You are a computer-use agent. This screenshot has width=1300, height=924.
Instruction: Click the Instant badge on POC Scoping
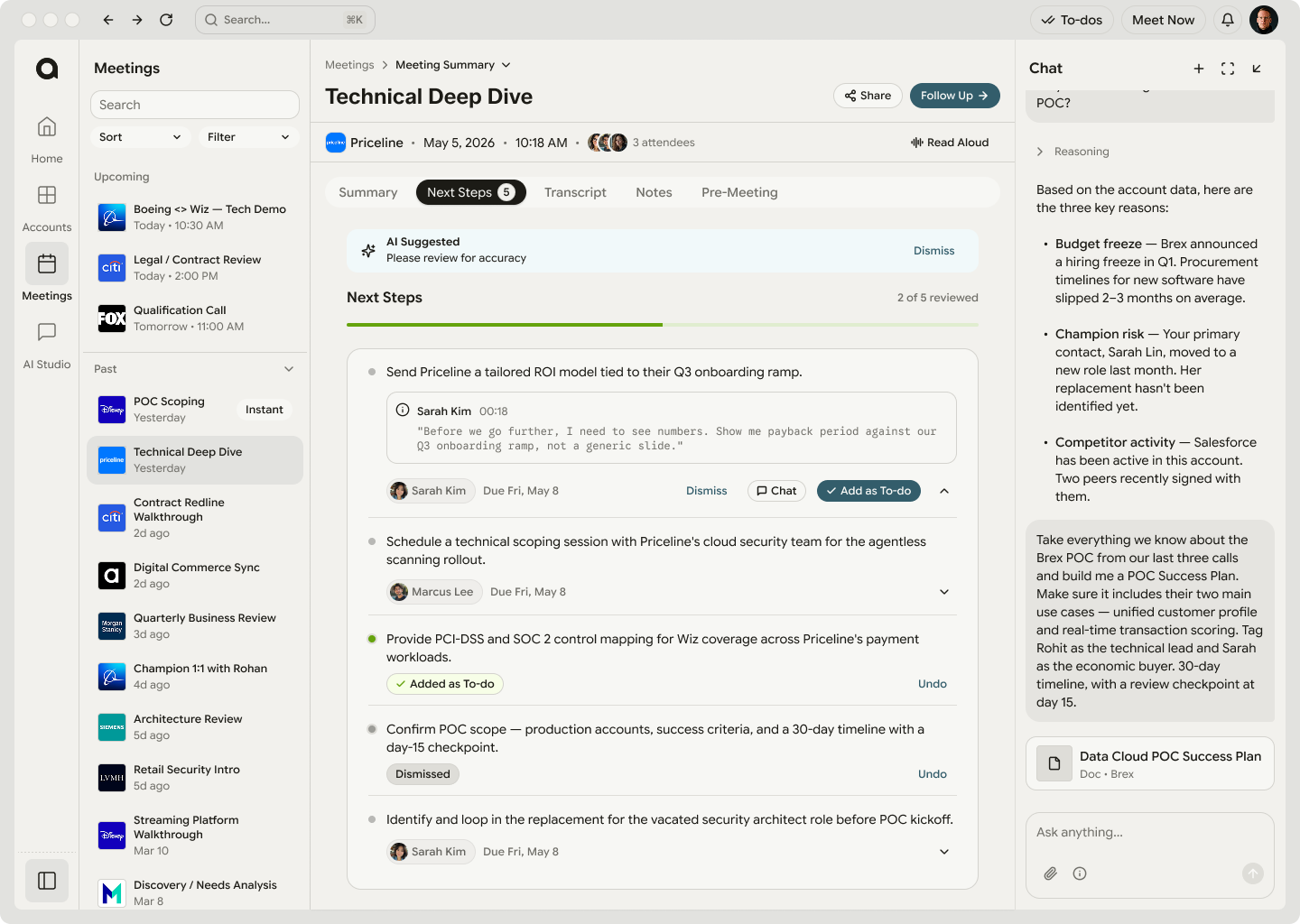click(265, 410)
